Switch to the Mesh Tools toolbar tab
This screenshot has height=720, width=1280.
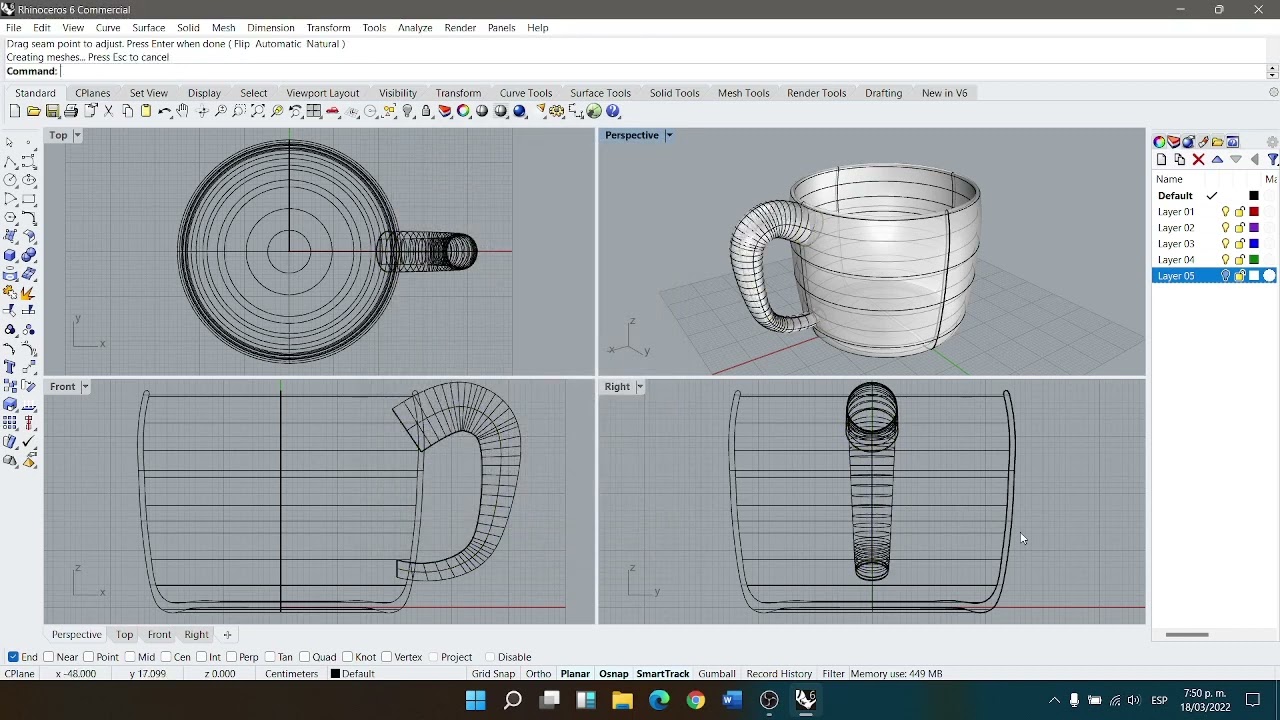743,93
